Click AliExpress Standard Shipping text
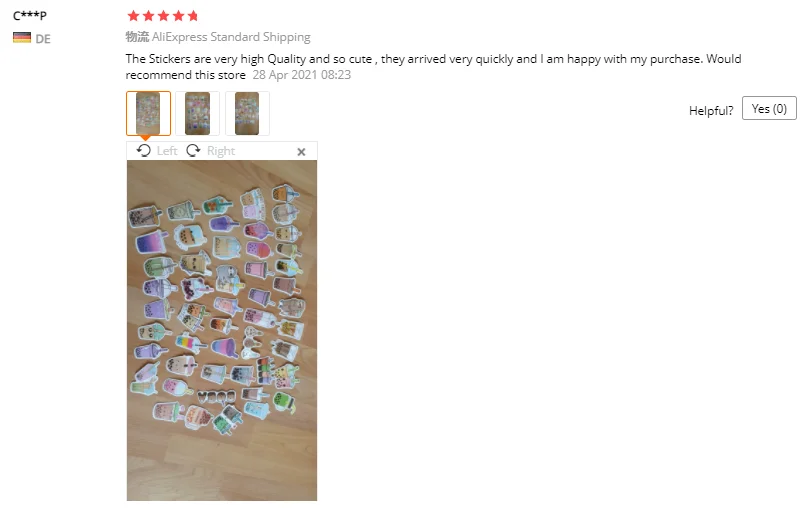802x508 pixels. [x=231, y=37]
